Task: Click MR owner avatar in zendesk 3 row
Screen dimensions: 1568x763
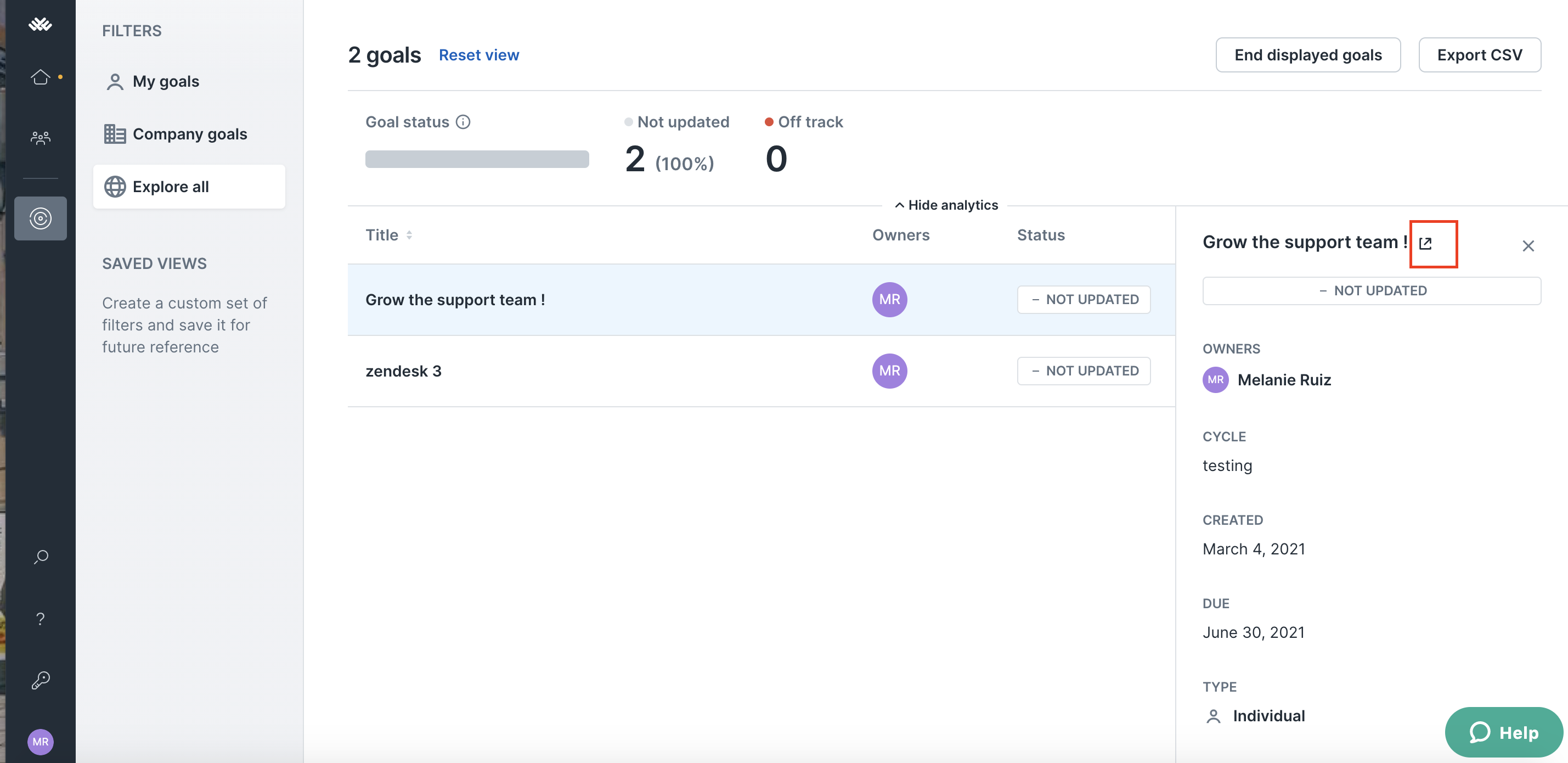Action: pos(889,371)
